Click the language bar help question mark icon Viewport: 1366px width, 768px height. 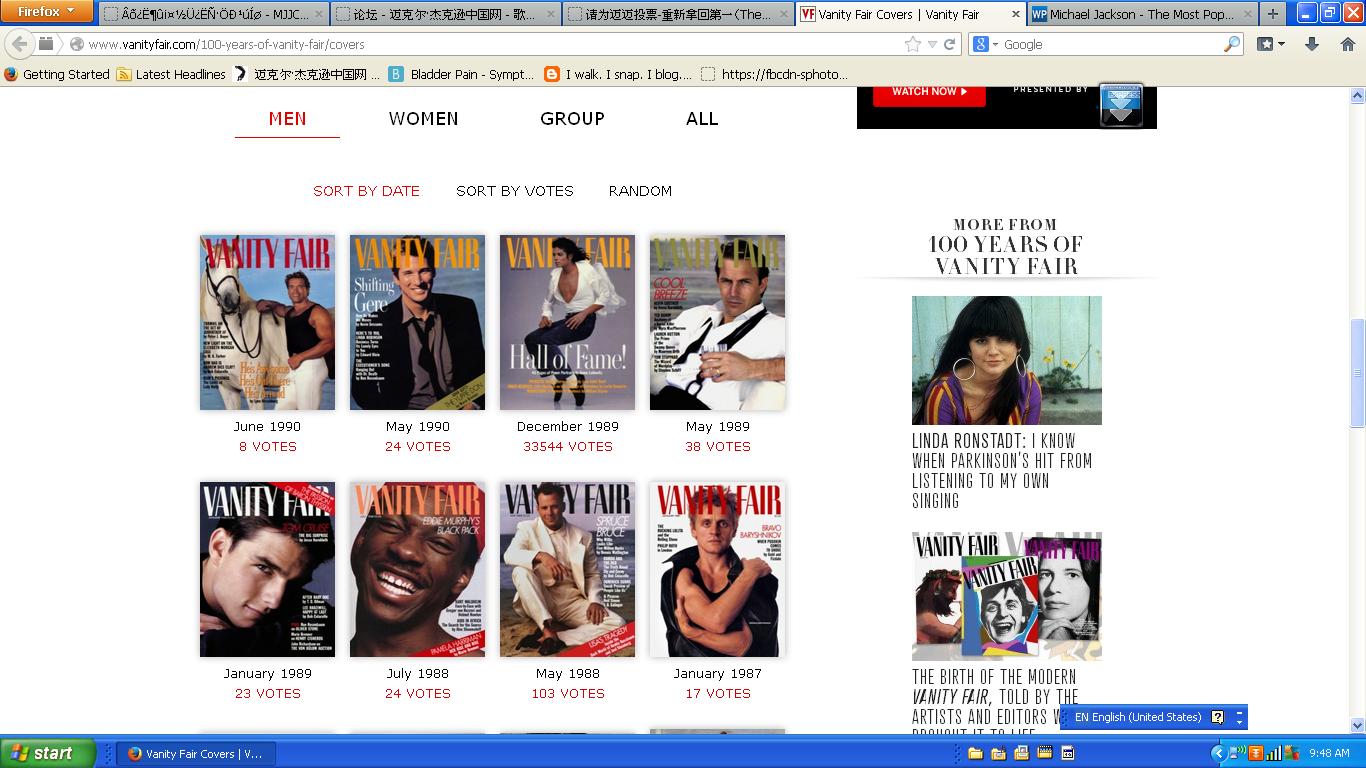click(x=1217, y=717)
